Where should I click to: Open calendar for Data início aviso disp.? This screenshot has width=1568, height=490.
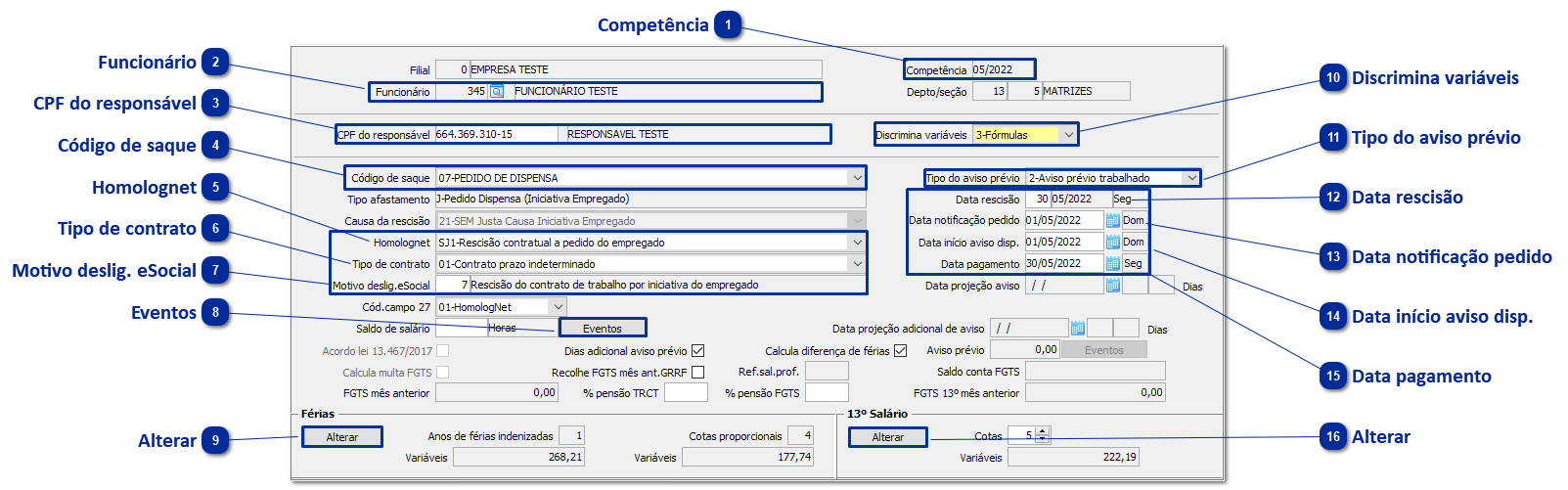coord(1112,243)
